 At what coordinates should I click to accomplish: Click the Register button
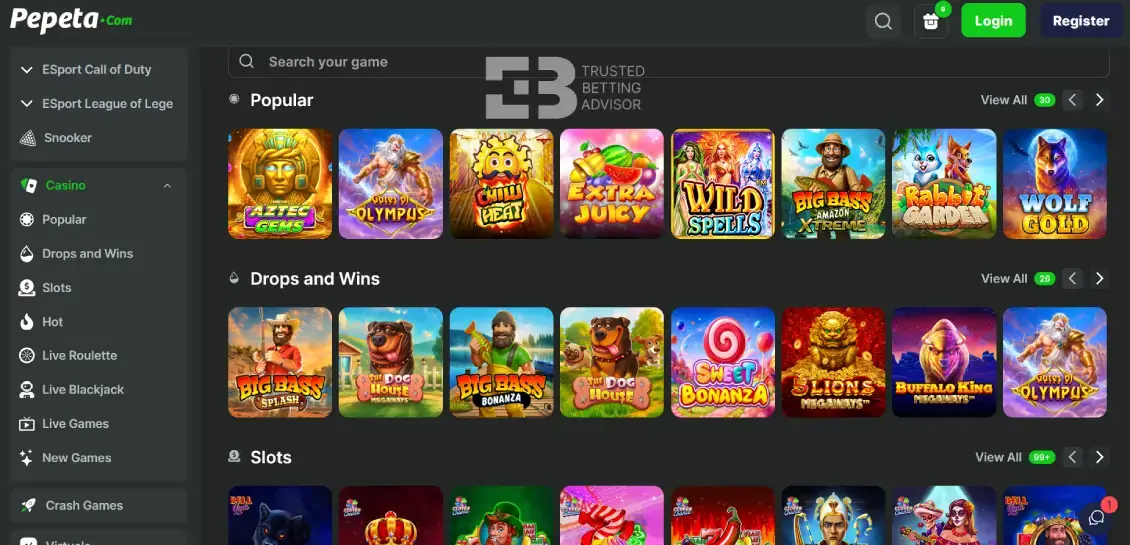tap(1081, 21)
